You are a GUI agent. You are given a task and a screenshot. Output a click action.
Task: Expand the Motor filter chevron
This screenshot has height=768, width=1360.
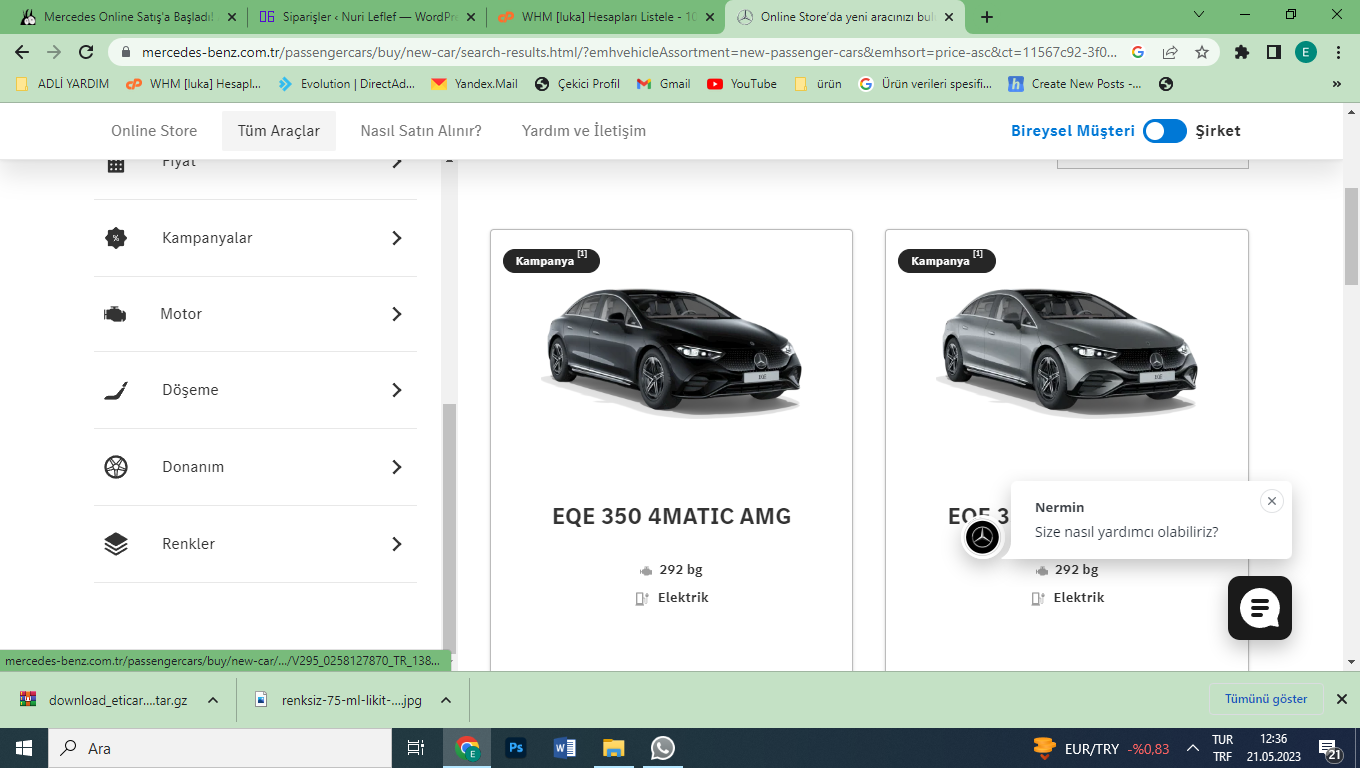[397, 314]
